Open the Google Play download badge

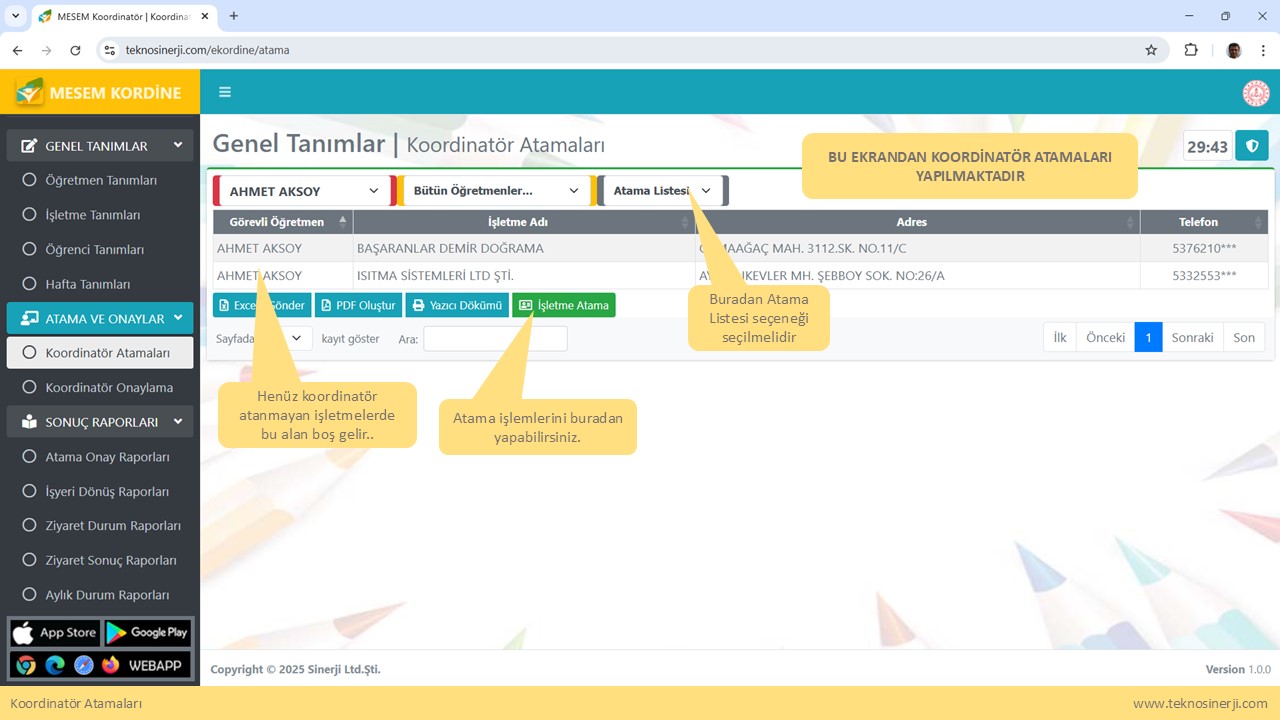coord(147,632)
